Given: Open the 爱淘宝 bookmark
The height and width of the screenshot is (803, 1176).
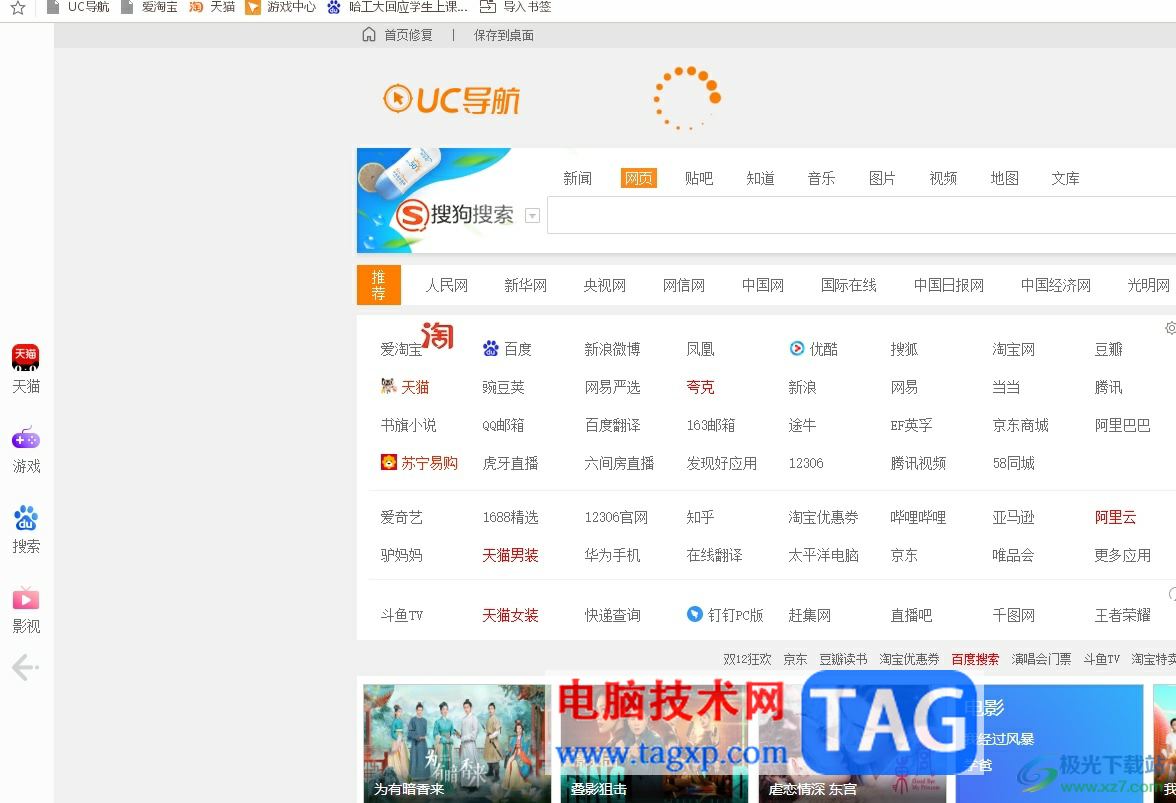Looking at the screenshot, I should coord(149,7).
